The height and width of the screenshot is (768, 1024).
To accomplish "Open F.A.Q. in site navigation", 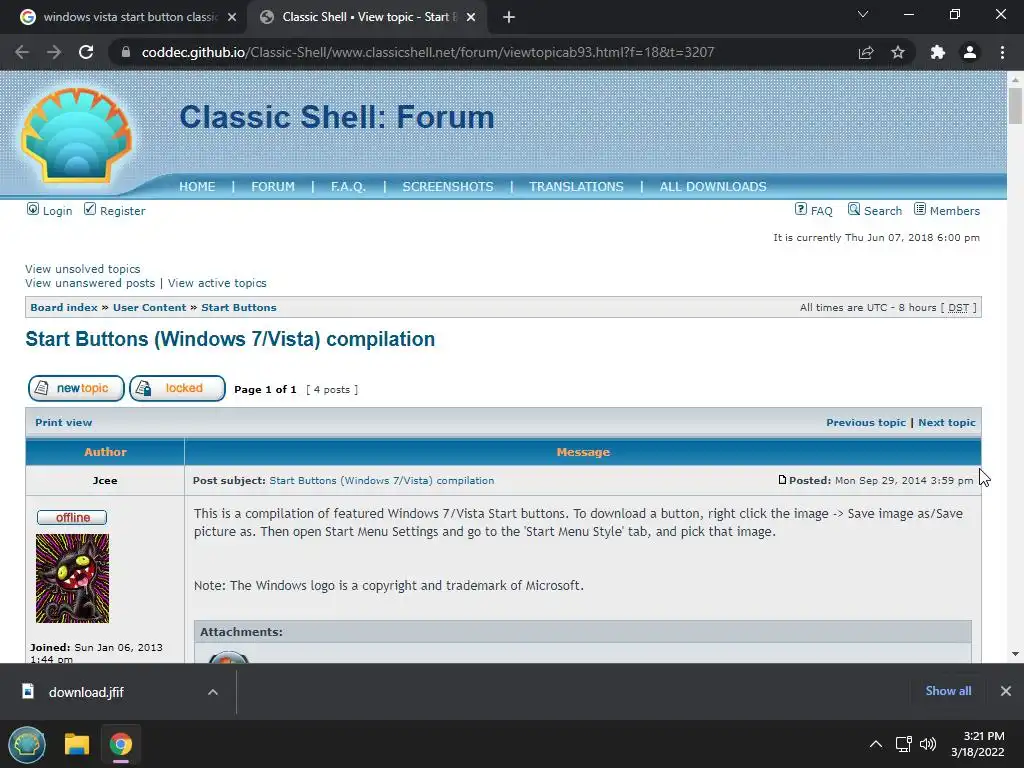I will [x=348, y=187].
